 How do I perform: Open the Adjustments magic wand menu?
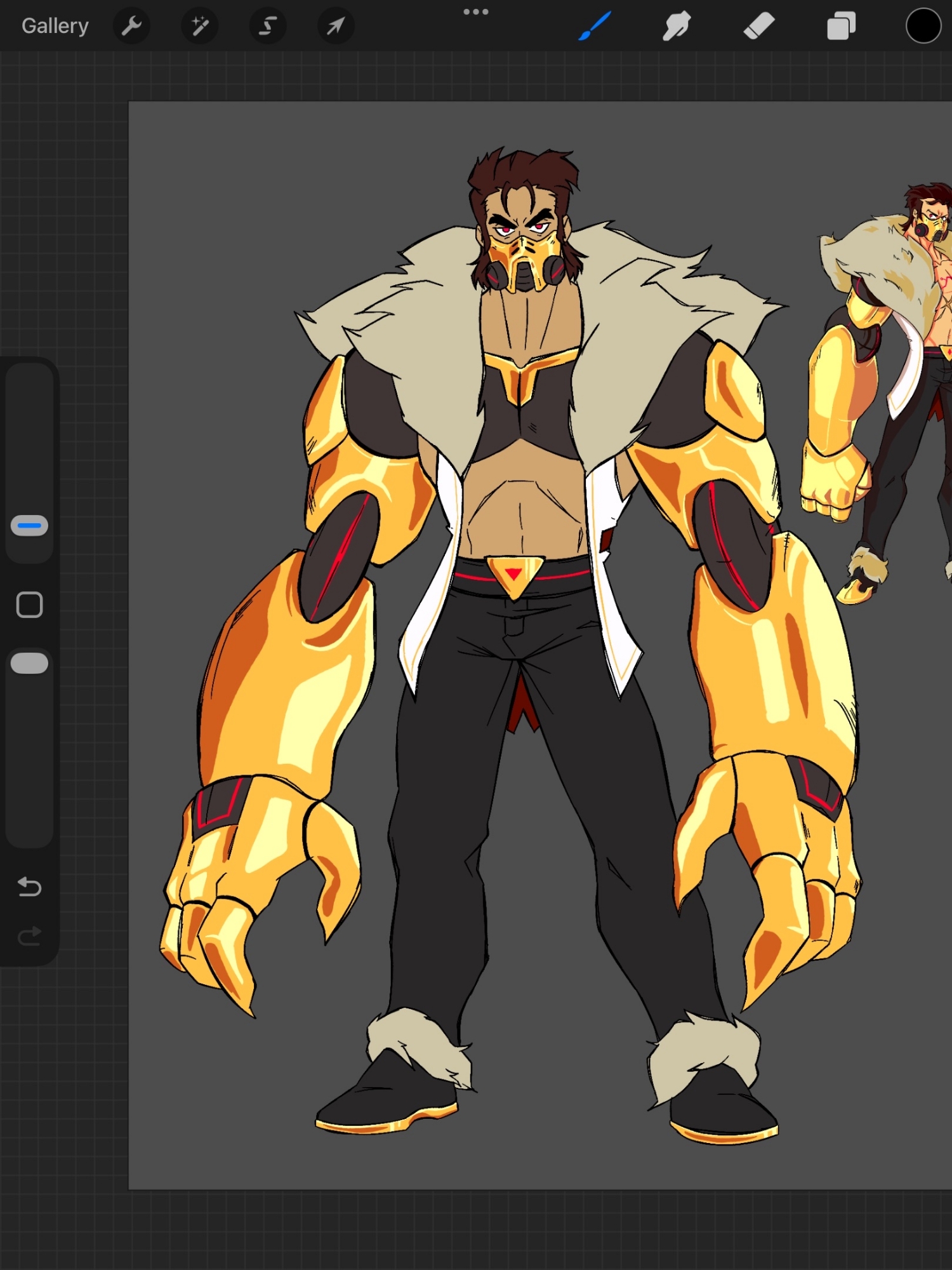(x=200, y=26)
